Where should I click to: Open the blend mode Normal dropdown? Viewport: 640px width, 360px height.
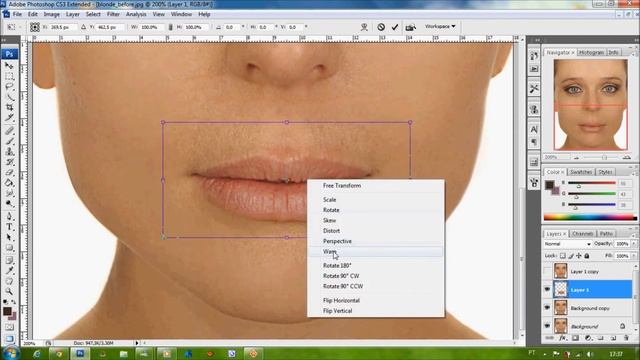pyautogui.click(x=567, y=244)
